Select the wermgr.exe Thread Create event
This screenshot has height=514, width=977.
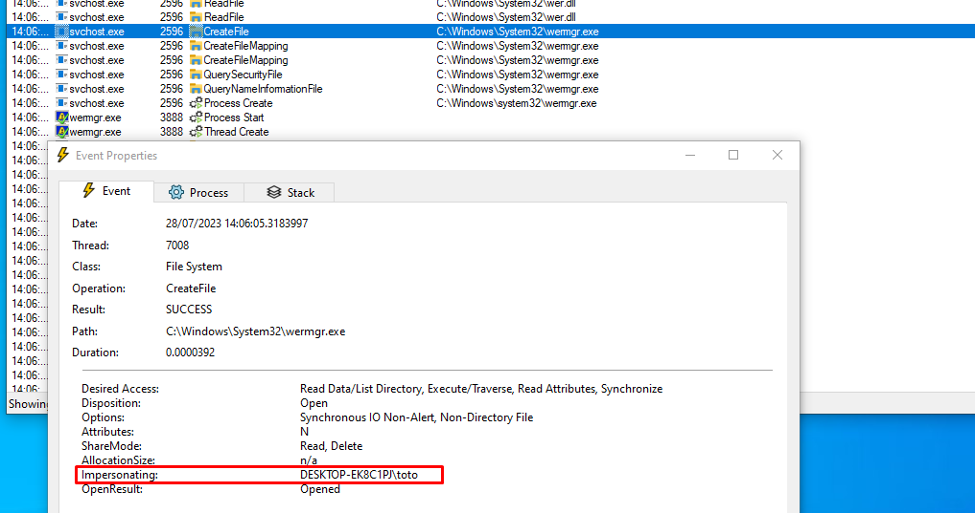tap(491, 131)
